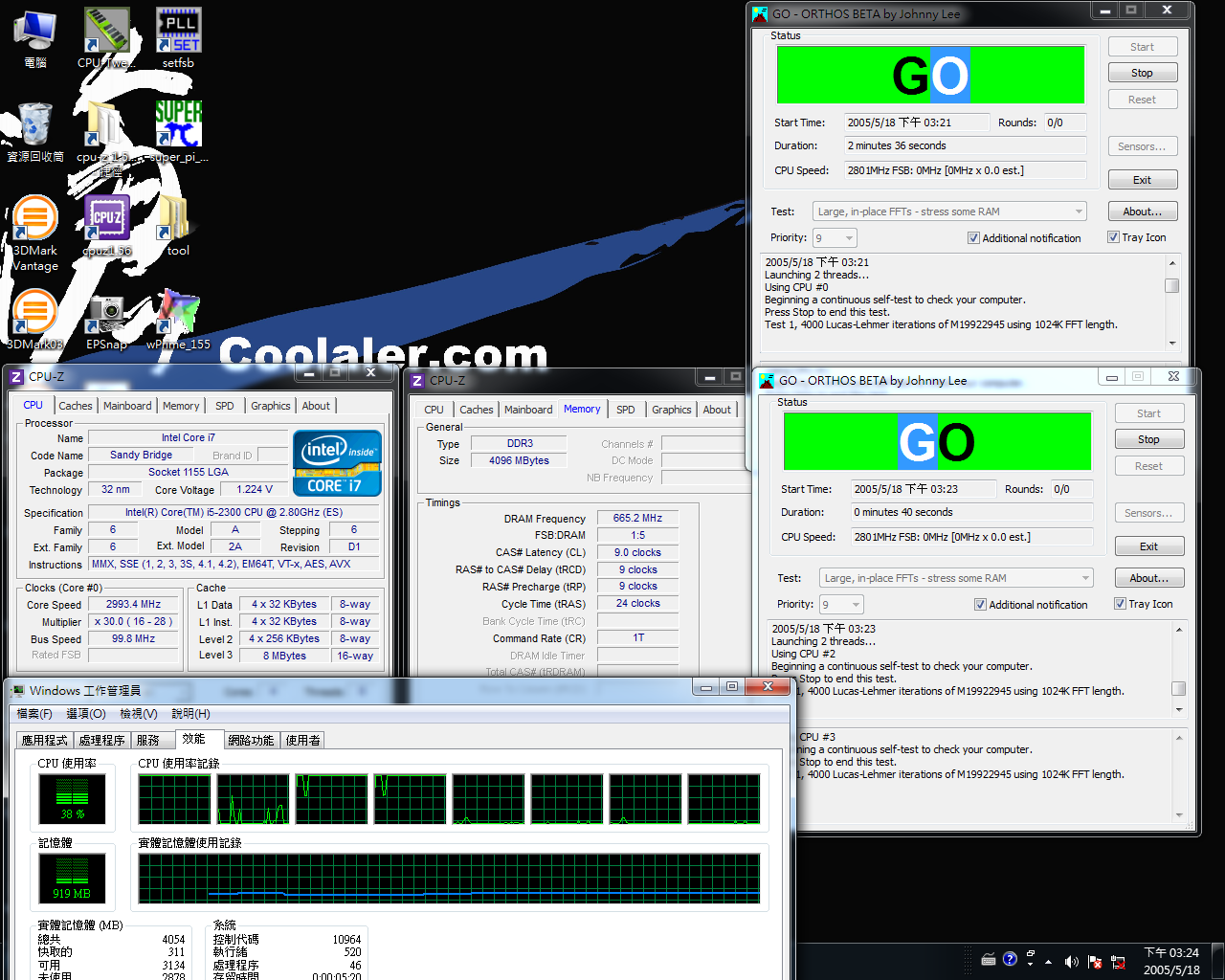Click Exit in top ORTHOS window
1225x980 pixels.
[1142, 180]
